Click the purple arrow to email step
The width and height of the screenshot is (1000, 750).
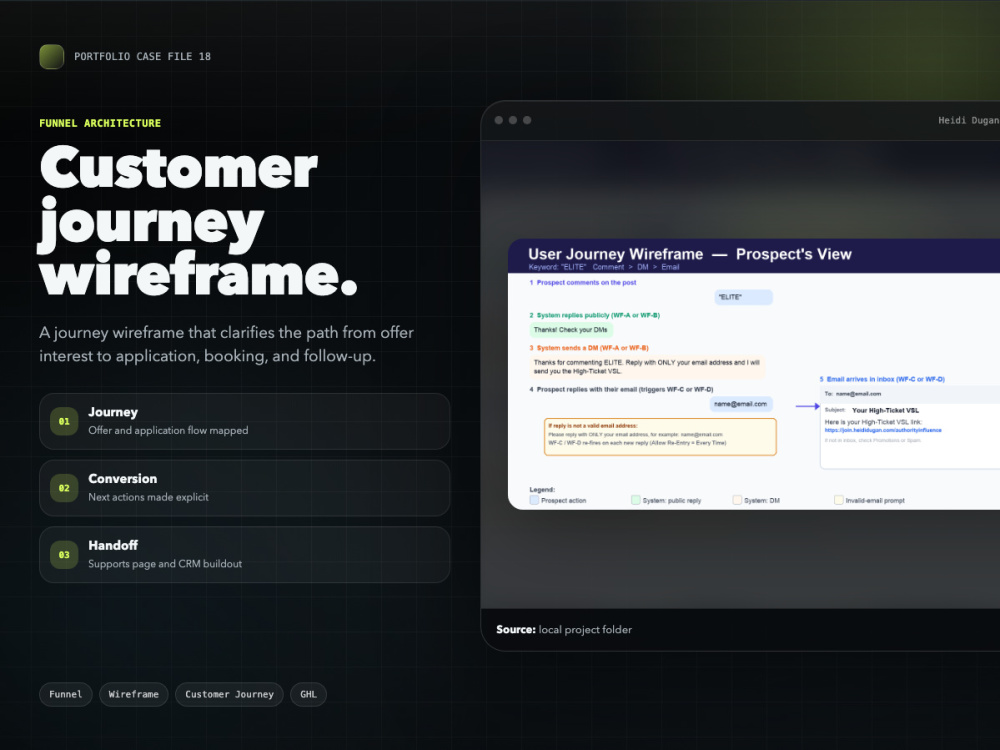pyautogui.click(x=807, y=406)
